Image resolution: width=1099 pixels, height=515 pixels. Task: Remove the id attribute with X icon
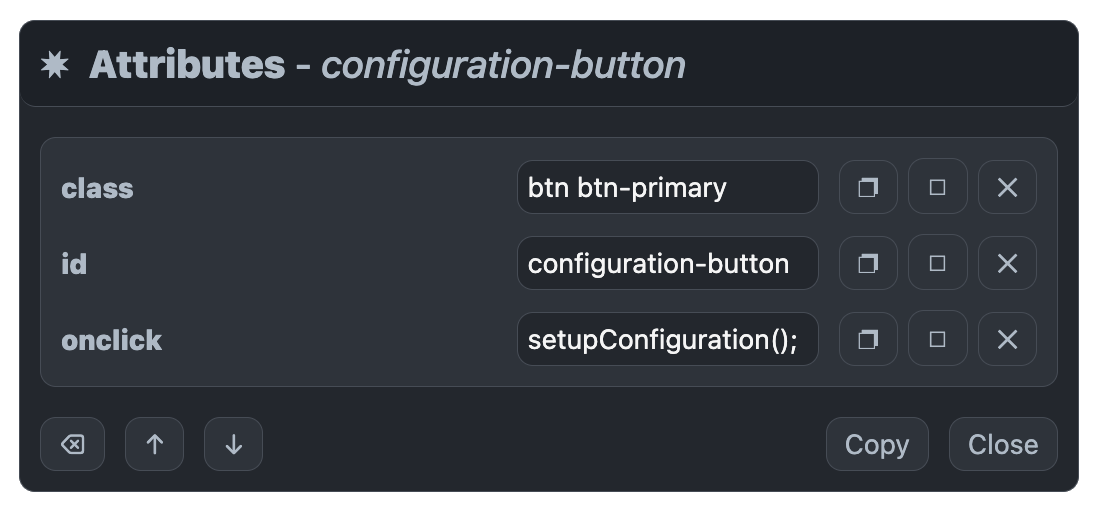point(1007,263)
